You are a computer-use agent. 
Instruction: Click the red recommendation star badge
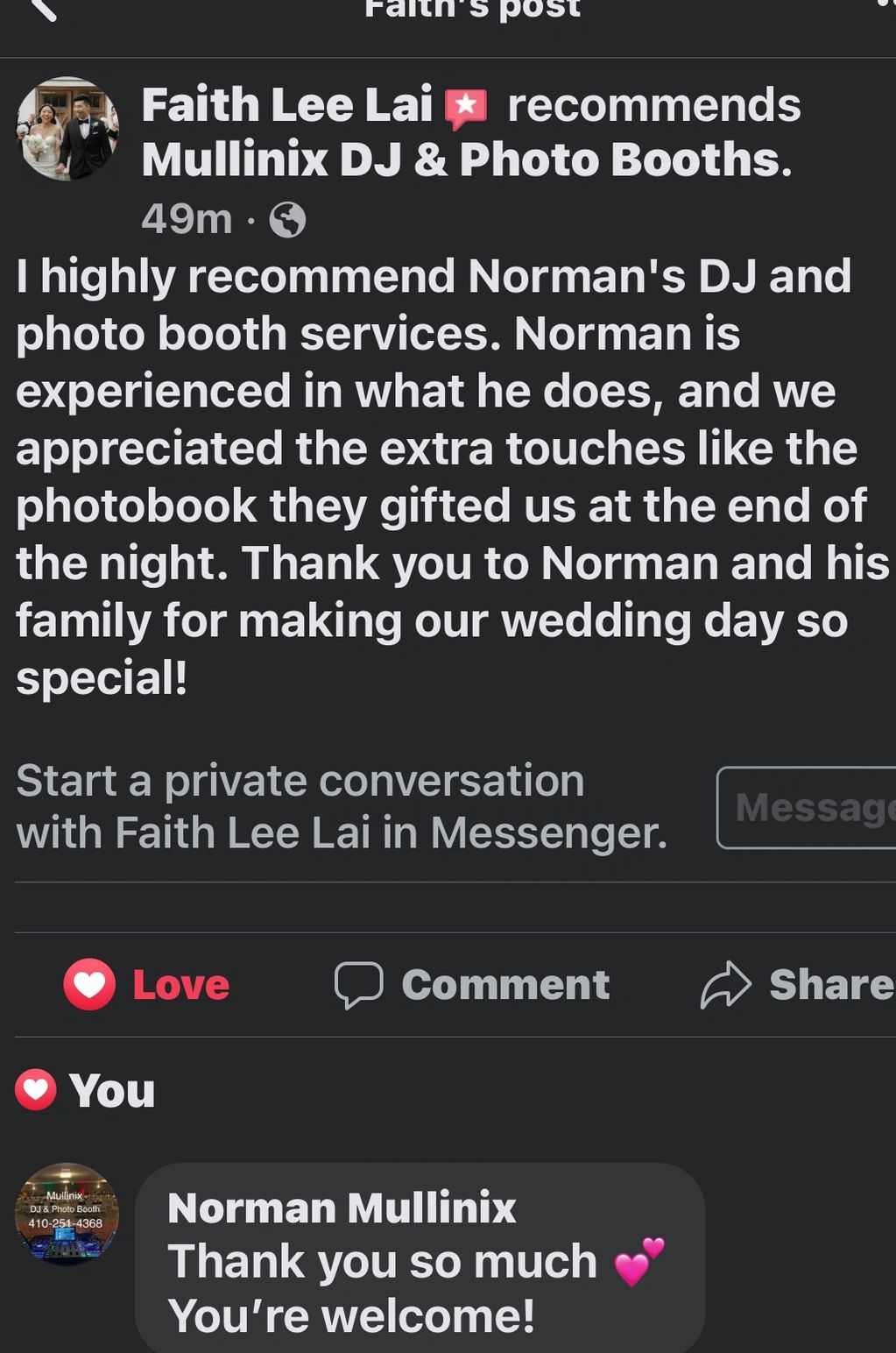466,108
